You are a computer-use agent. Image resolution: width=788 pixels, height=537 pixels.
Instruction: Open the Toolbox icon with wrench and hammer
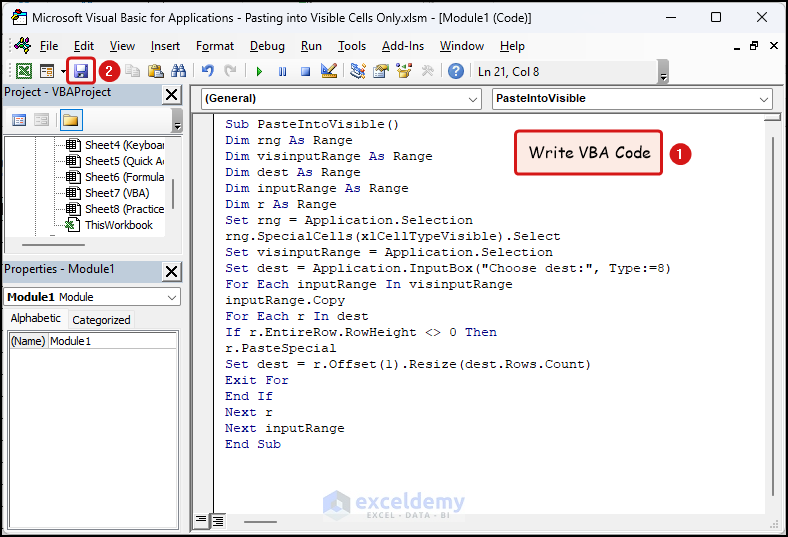[x=427, y=71]
